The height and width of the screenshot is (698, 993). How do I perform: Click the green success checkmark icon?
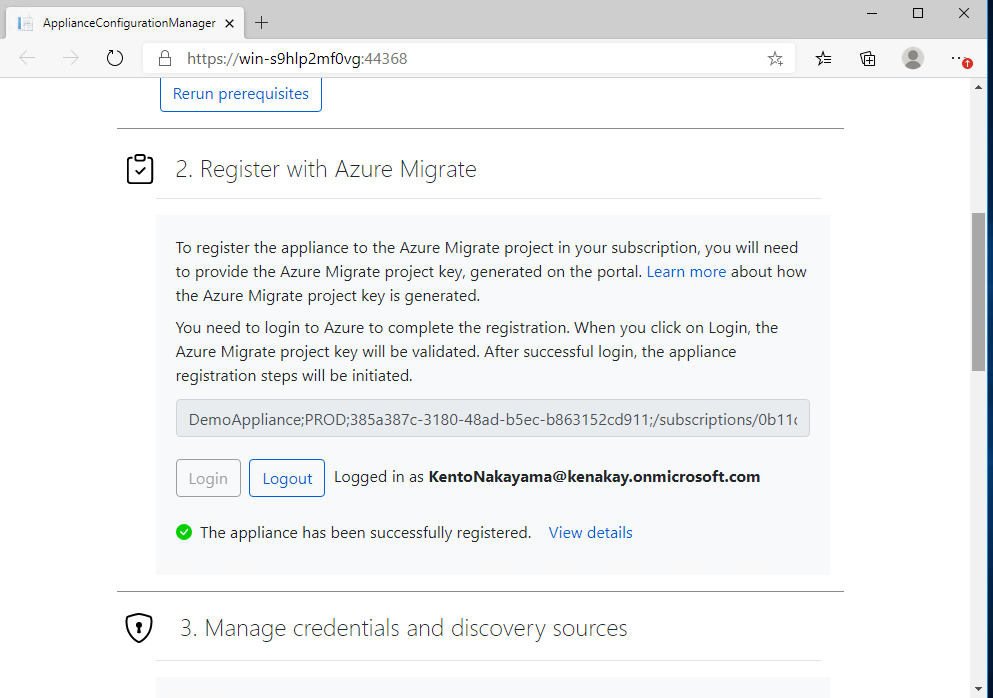pyautogui.click(x=184, y=532)
